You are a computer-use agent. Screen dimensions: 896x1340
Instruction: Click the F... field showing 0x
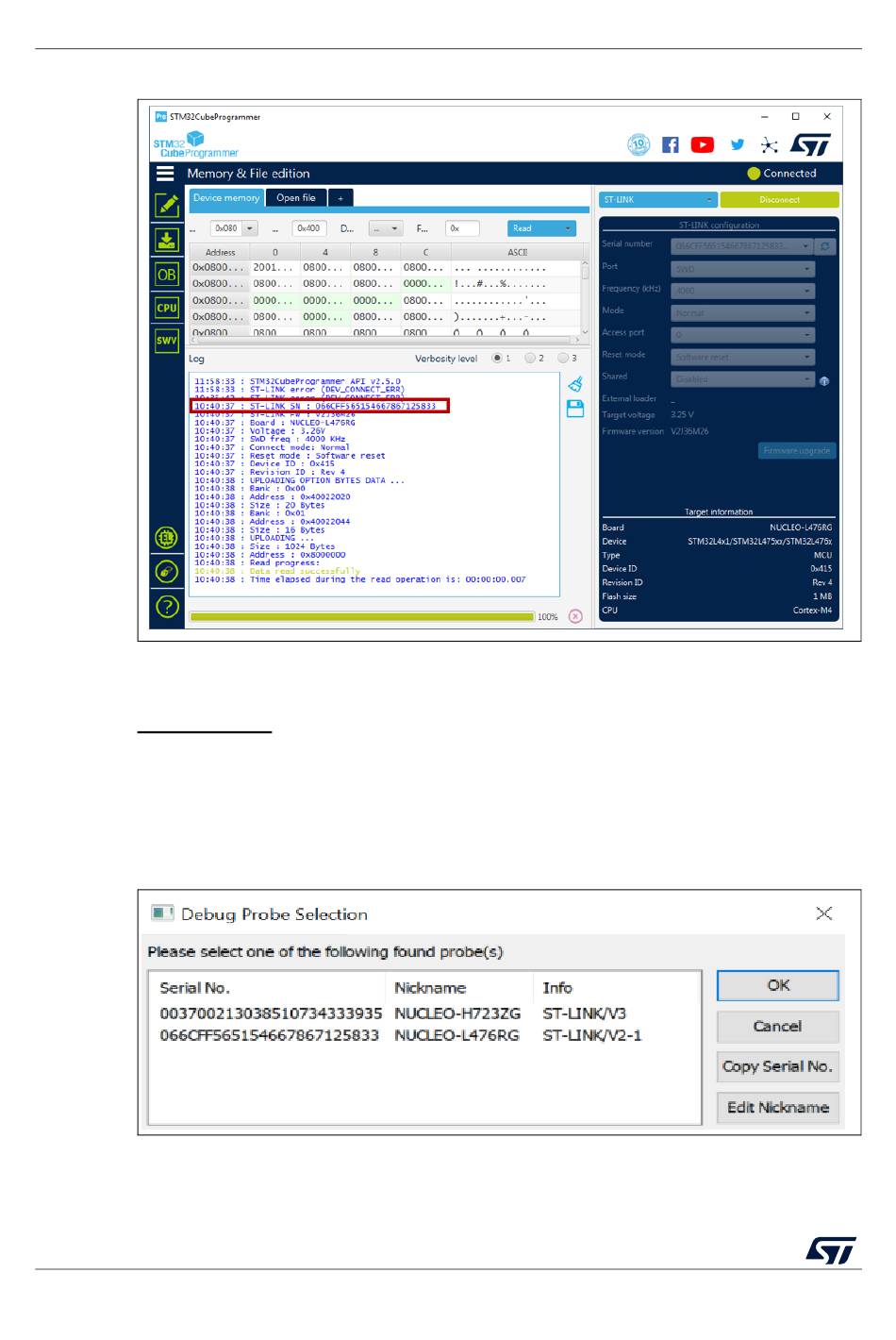click(462, 228)
